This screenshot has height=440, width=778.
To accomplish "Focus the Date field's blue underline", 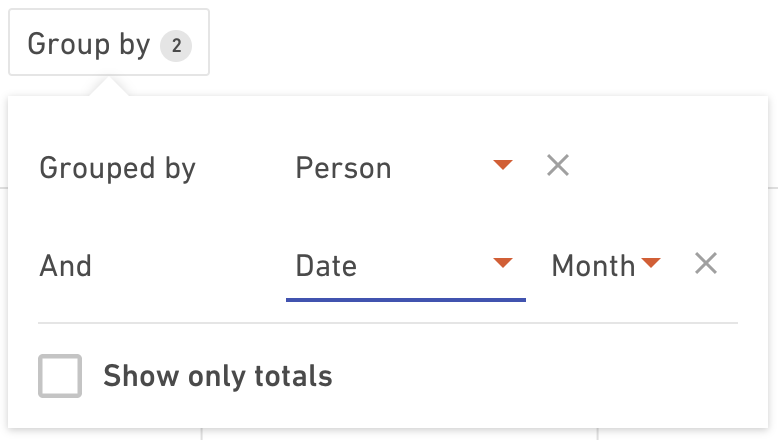I will (x=405, y=300).
